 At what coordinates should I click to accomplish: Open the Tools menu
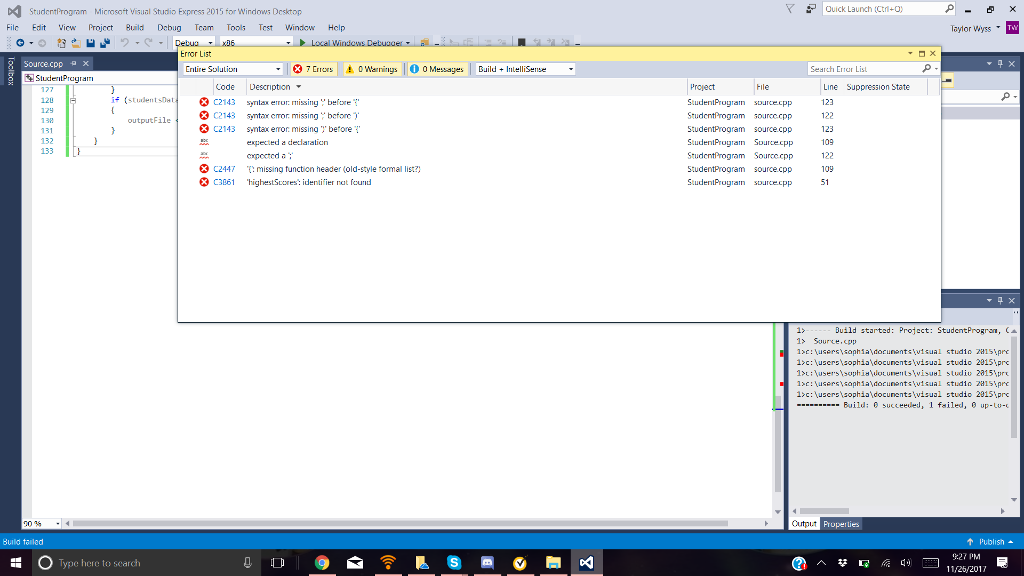(236, 27)
